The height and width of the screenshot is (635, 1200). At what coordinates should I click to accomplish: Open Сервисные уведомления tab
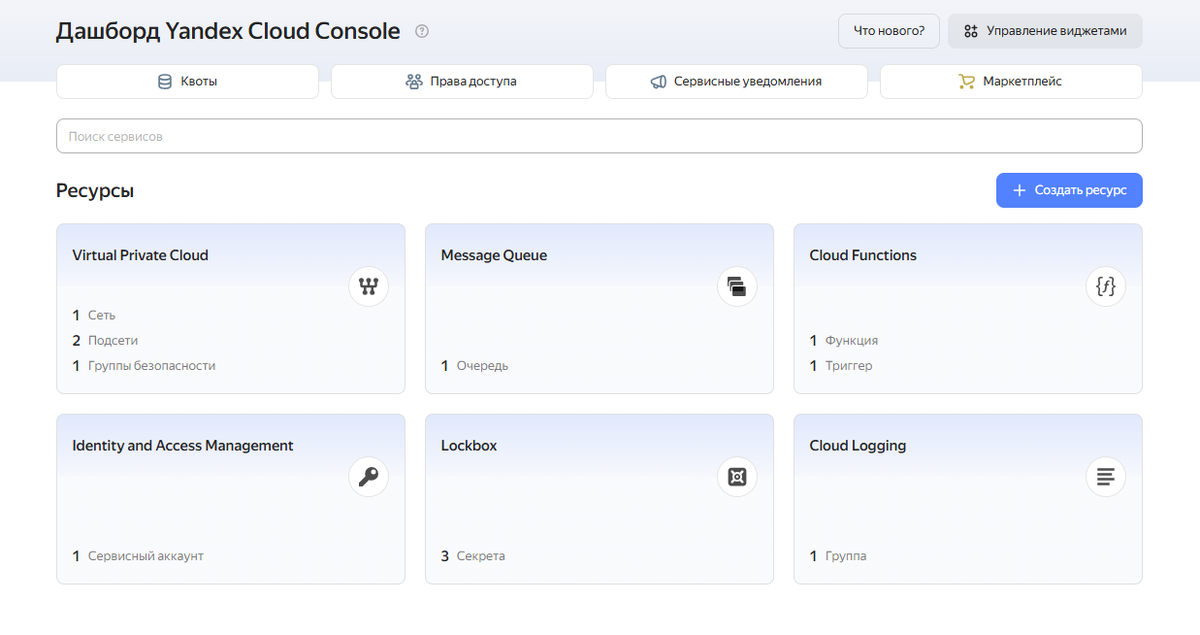736,82
